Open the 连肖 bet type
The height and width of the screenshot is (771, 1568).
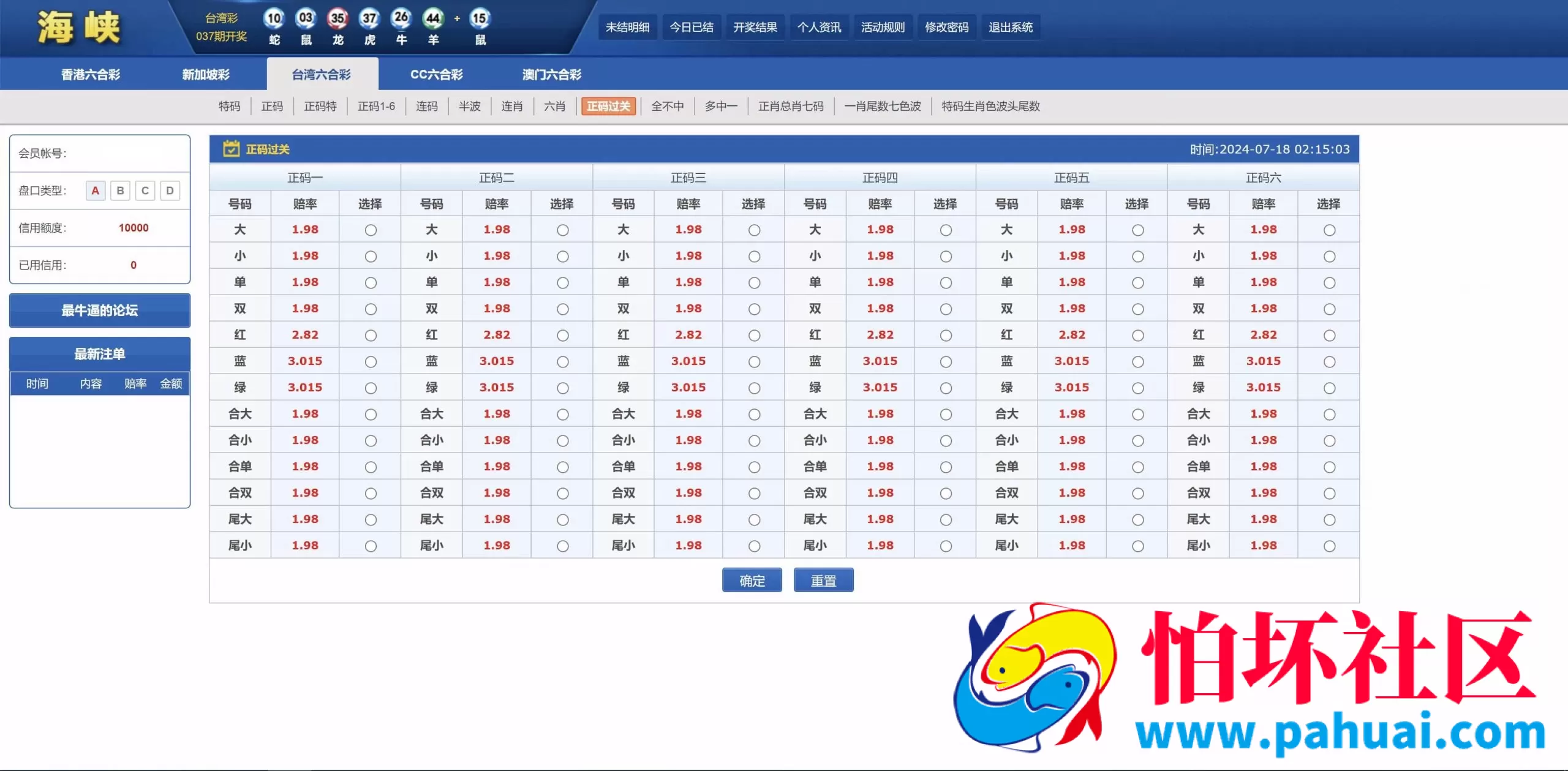(x=511, y=107)
